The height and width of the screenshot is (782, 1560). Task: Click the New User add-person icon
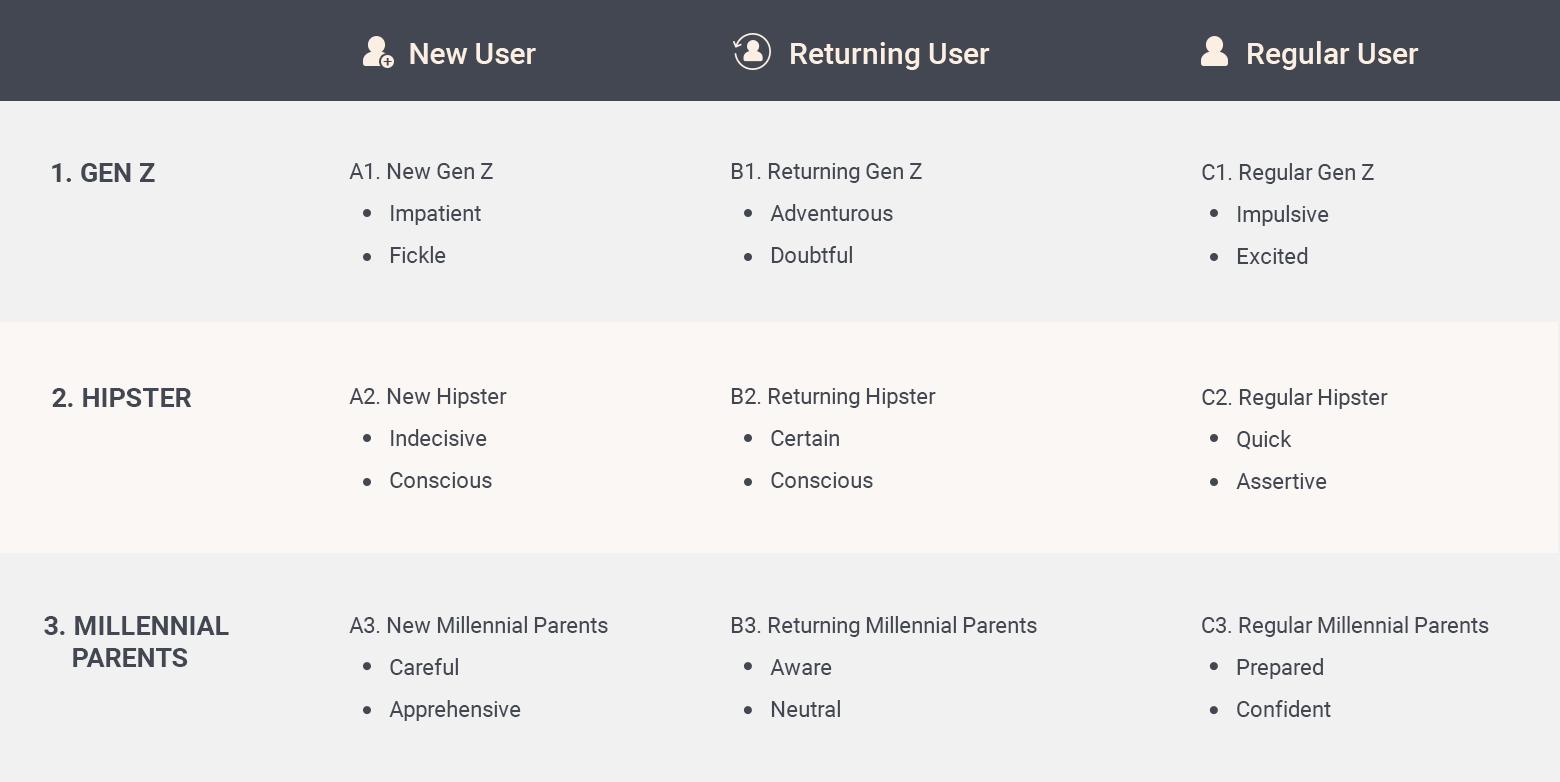point(377,52)
